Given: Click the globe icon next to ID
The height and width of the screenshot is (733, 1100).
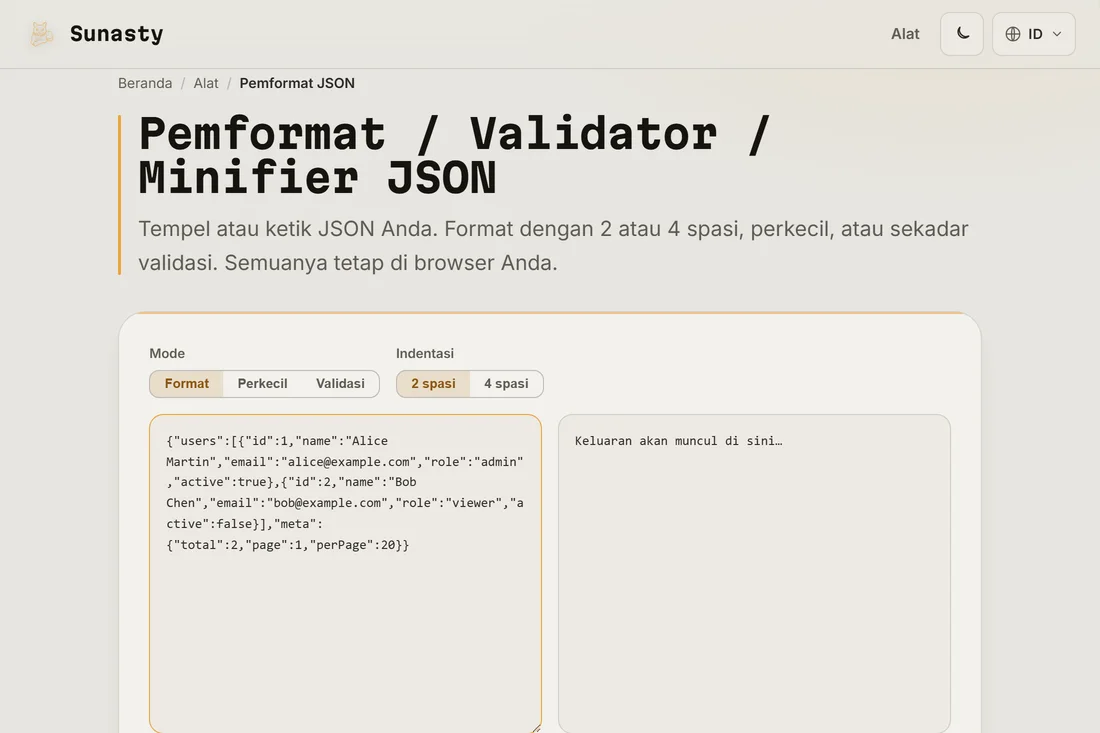Looking at the screenshot, I should tap(1012, 34).
